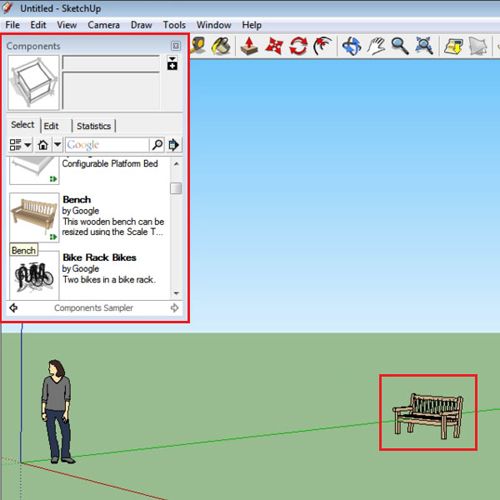This screenshot has height=500, width=500.
Task: Activate the Orbit camera tool
Action: 352,46
